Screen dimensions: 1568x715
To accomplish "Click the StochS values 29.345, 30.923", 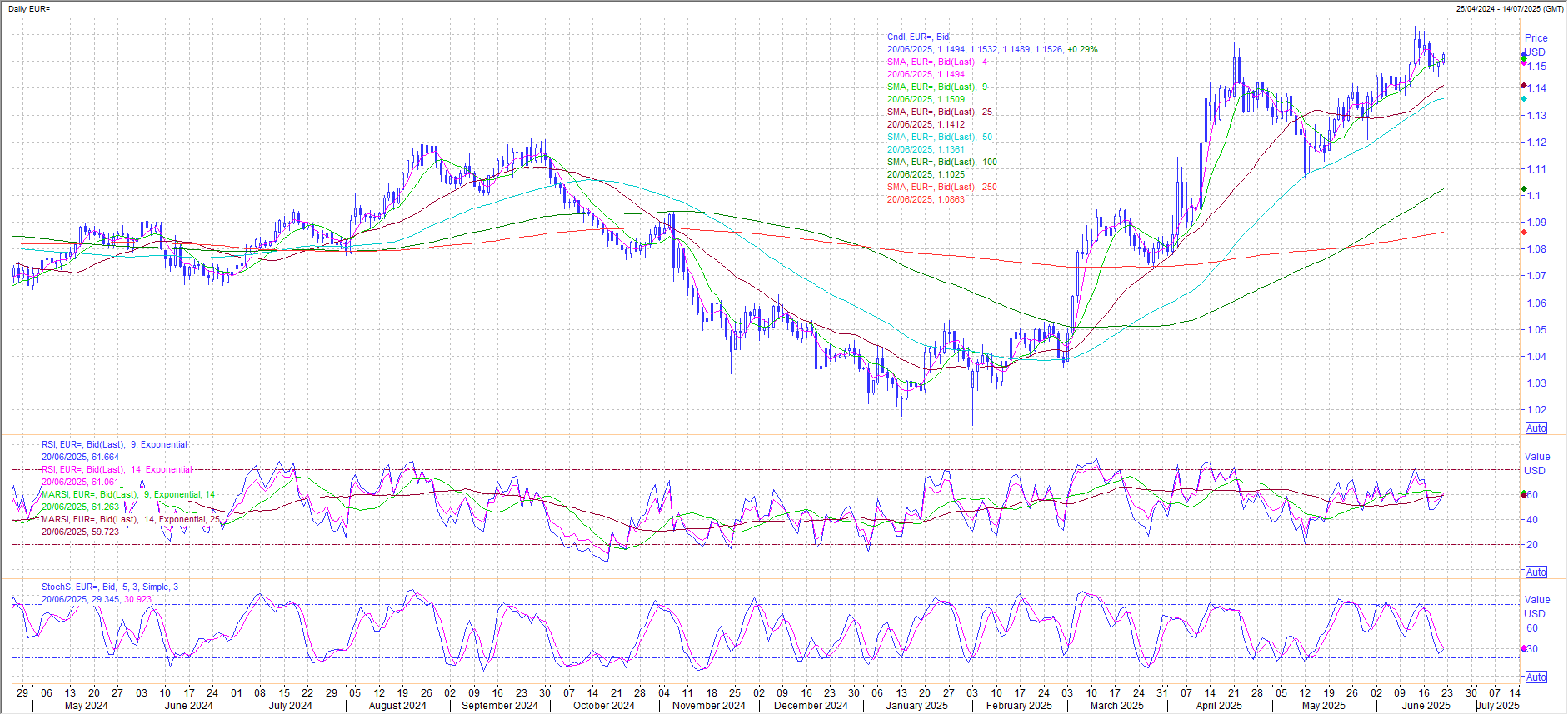I will [x=122, y=599].
